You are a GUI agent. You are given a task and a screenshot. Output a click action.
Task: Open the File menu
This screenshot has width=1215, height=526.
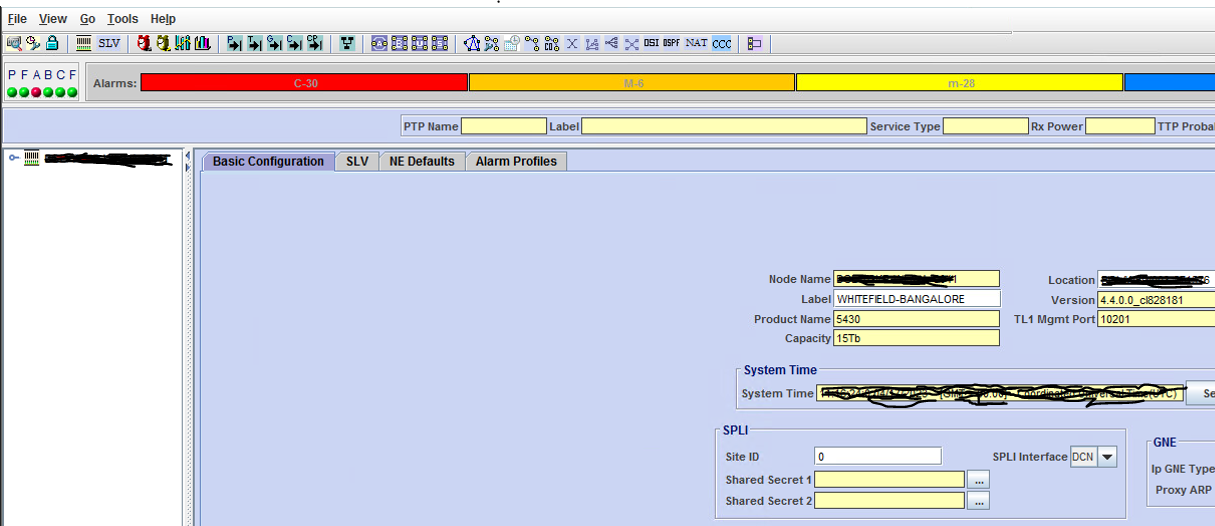click(17, 19)
